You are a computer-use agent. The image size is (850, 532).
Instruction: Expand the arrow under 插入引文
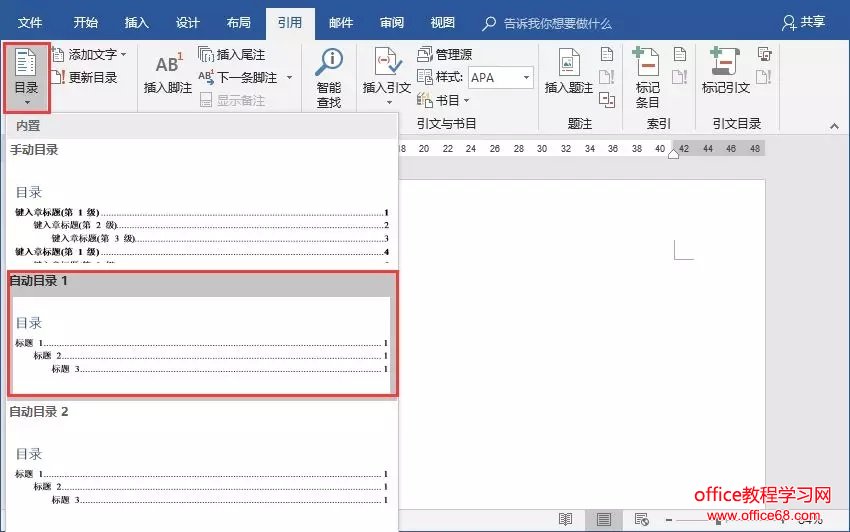[389, 102]
